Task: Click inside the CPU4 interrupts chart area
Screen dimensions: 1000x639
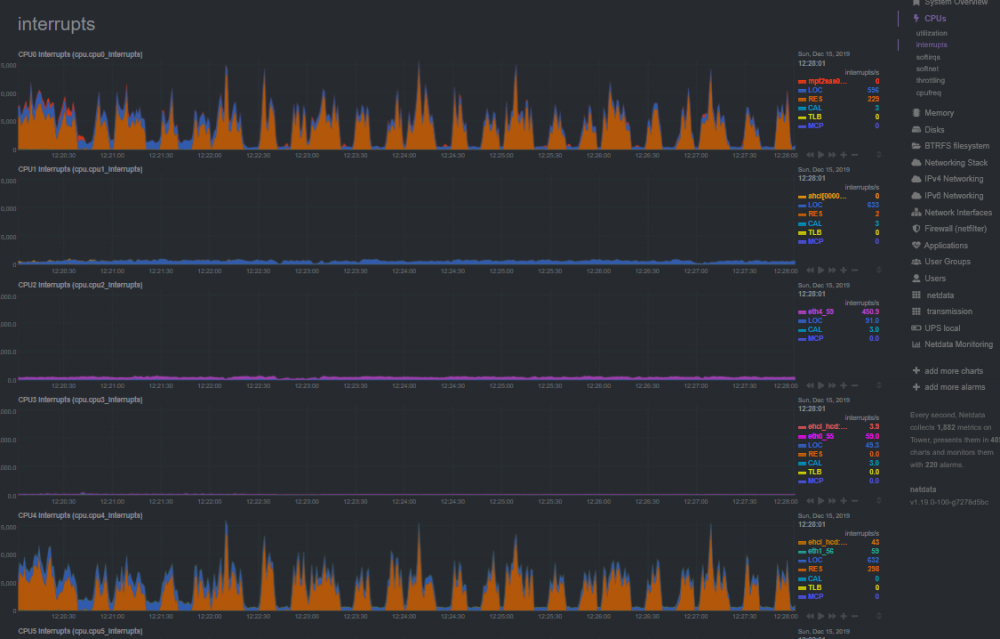Action: [x=406, y=566]
